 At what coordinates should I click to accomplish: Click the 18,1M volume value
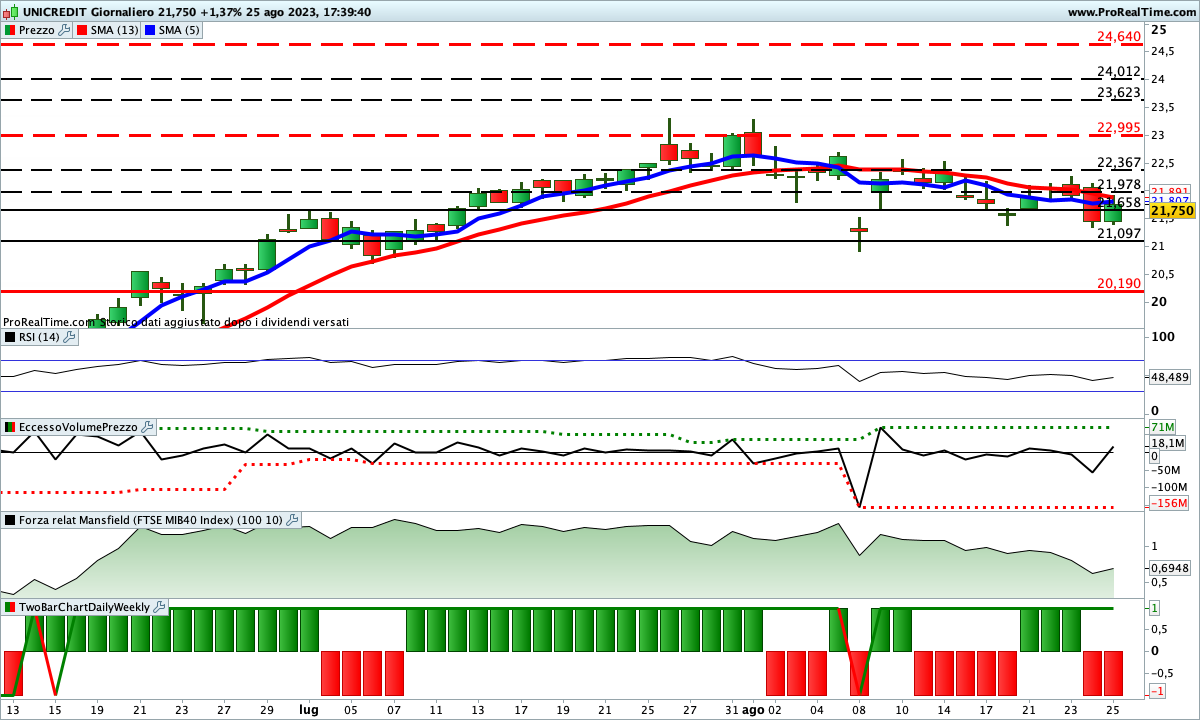(x=1167, y=443)
